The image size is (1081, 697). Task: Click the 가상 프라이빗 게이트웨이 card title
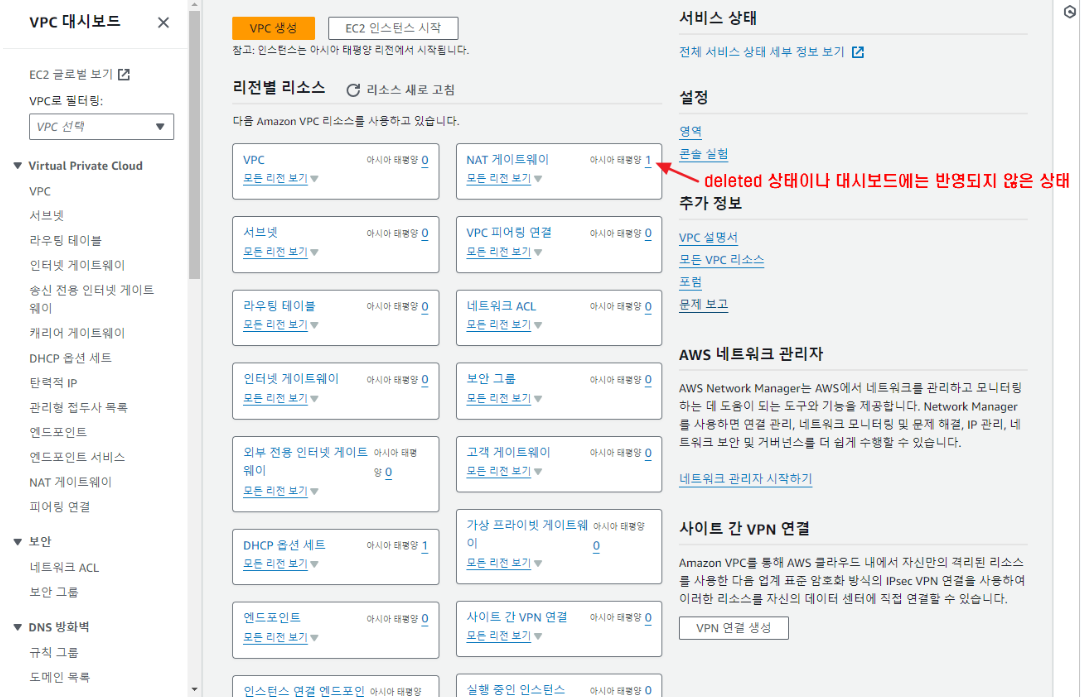coord(527,534)
